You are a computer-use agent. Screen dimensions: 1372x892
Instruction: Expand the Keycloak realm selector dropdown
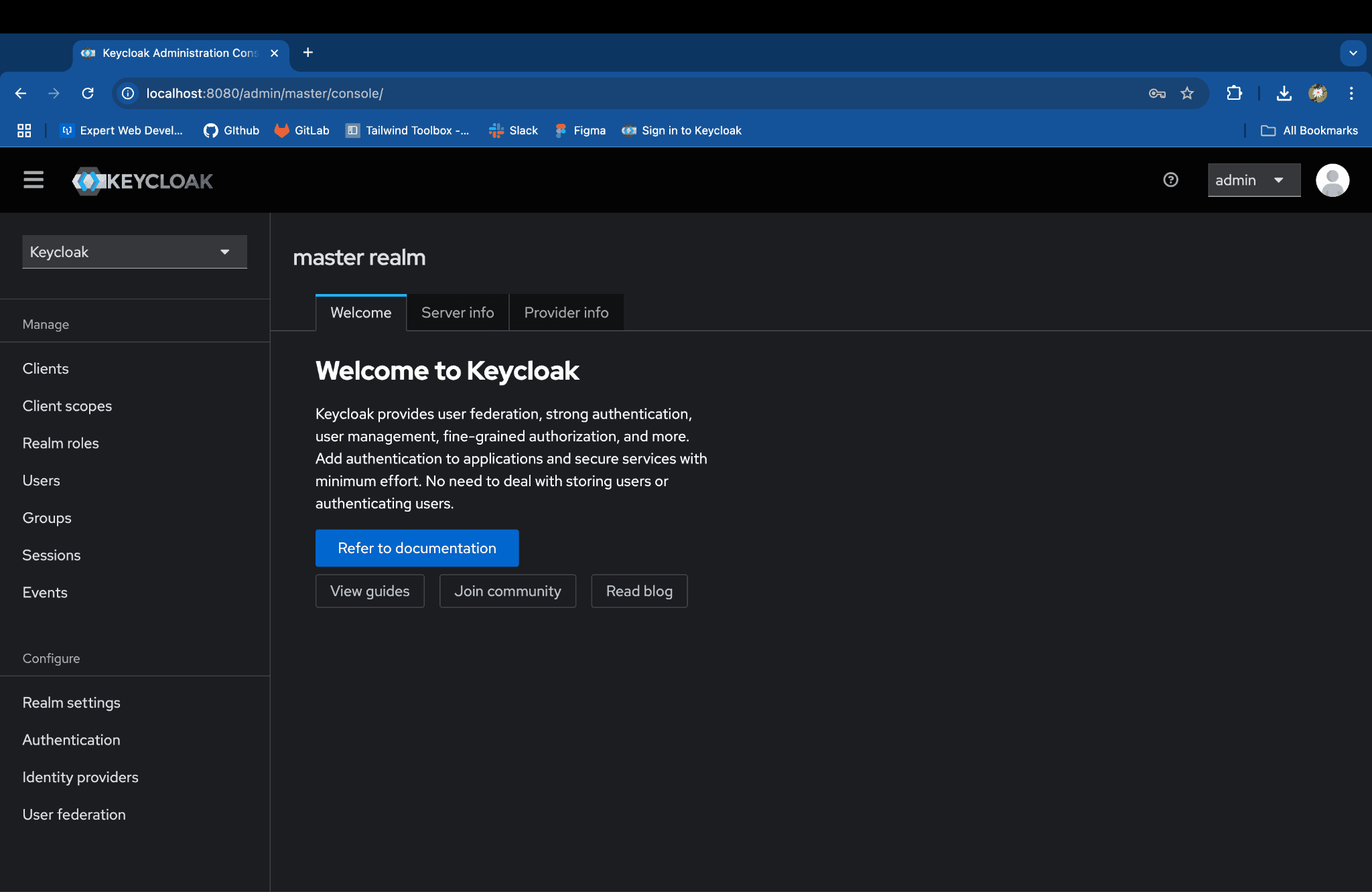[x=135, y=252]
